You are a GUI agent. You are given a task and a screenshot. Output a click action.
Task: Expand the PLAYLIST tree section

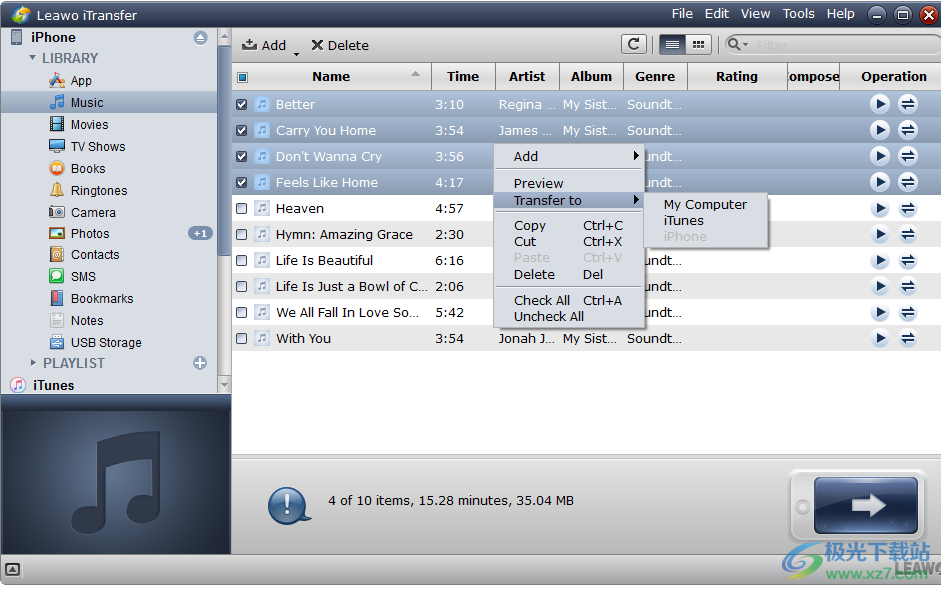pos(33,363)
